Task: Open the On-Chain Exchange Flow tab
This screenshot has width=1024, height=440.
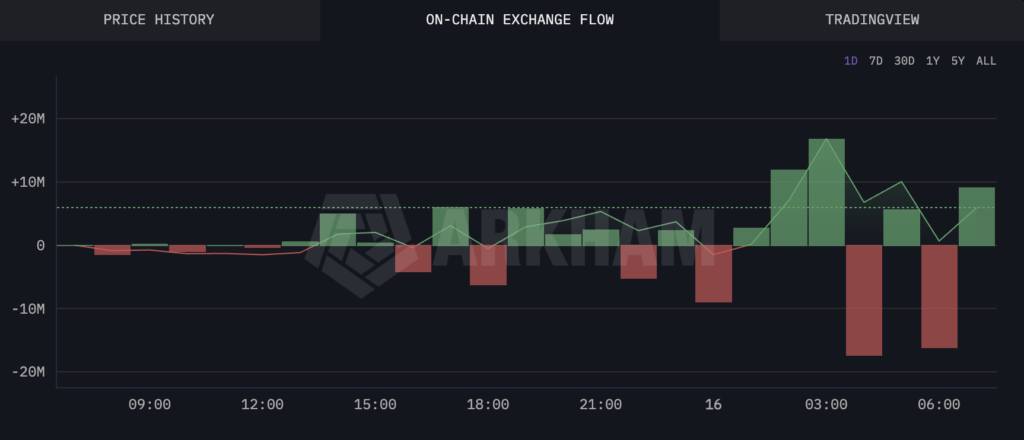Action: tap(519, 19)
